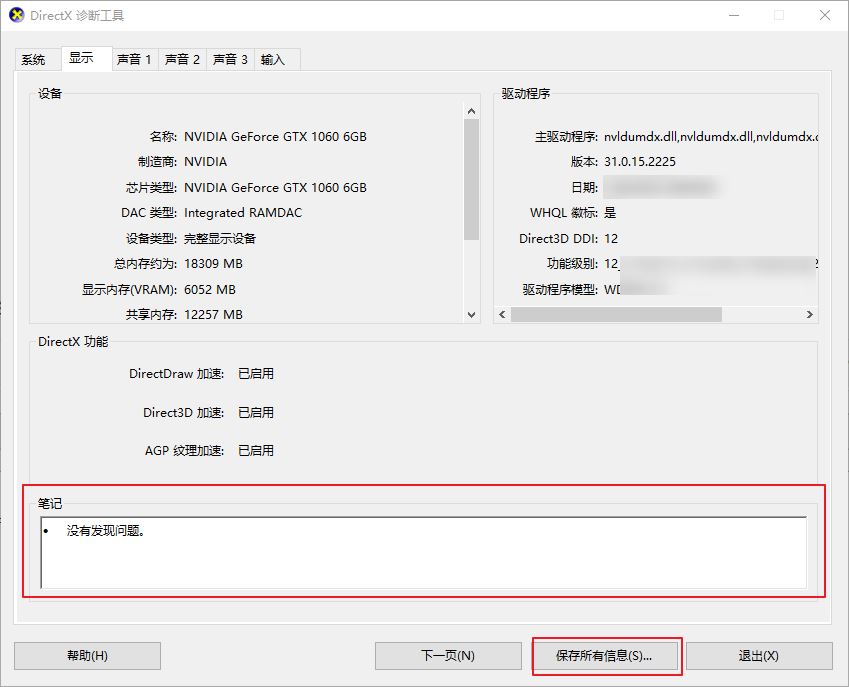
Task: Click the DirectX diagnostic tool title icon
Action: click(x=17, y=15)
